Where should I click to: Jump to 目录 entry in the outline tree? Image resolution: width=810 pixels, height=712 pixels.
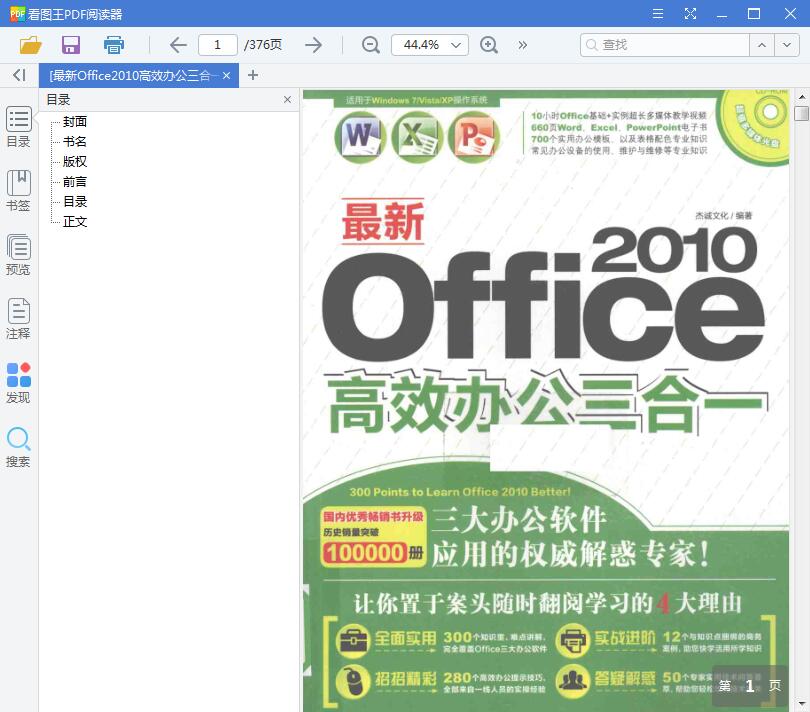(75, 202)
